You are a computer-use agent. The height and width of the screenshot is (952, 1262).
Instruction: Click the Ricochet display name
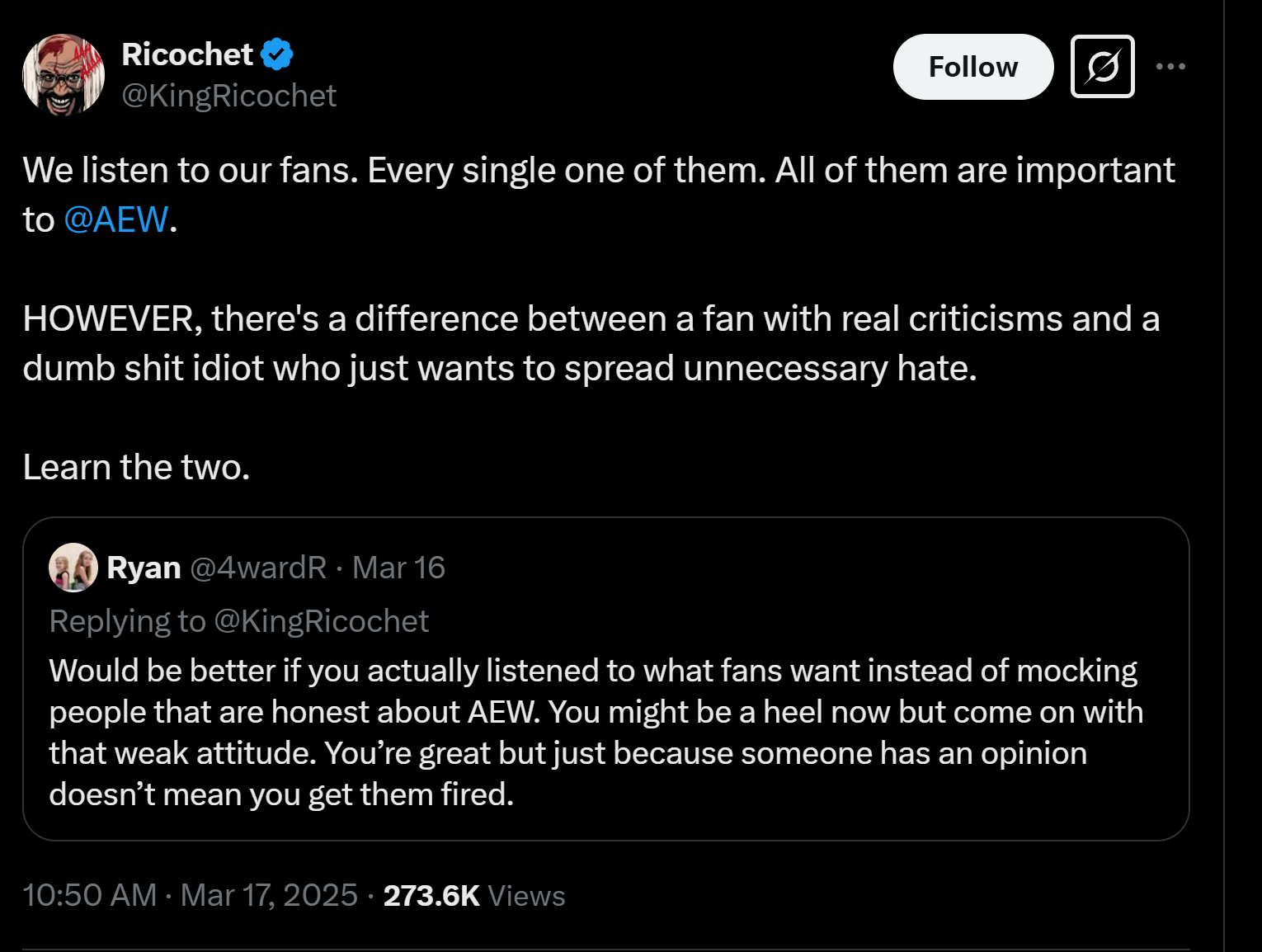[186, 54]
